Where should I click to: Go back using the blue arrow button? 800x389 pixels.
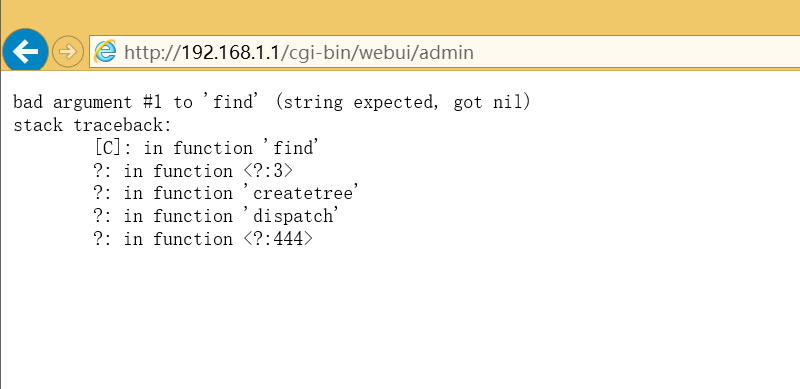click(25, 52)
